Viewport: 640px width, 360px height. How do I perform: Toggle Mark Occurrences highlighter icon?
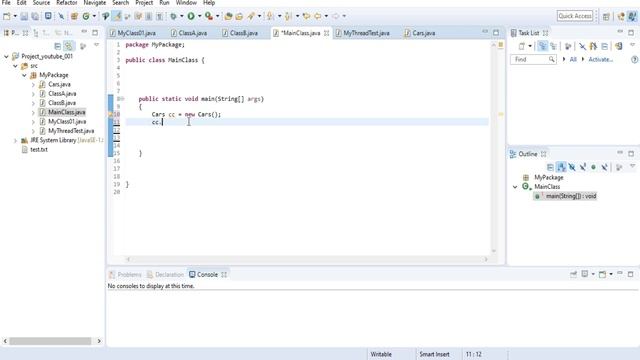pyautogui.click(x=117, y=16)
